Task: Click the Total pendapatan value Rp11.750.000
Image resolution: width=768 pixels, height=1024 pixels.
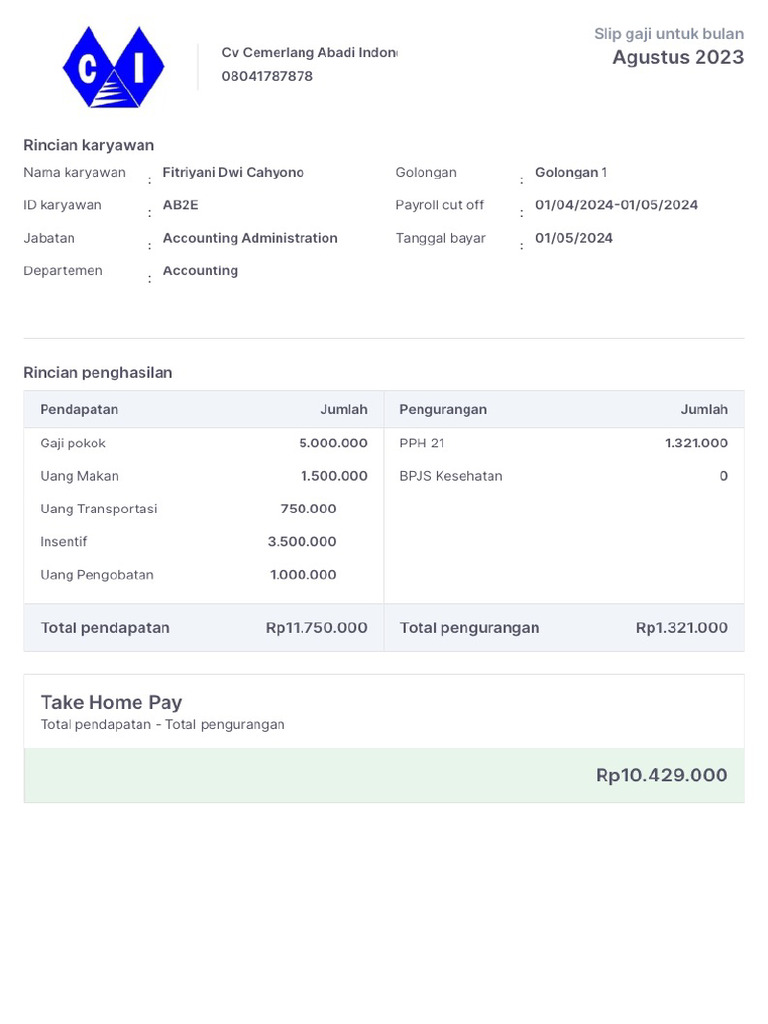Action: click(316, 628)
